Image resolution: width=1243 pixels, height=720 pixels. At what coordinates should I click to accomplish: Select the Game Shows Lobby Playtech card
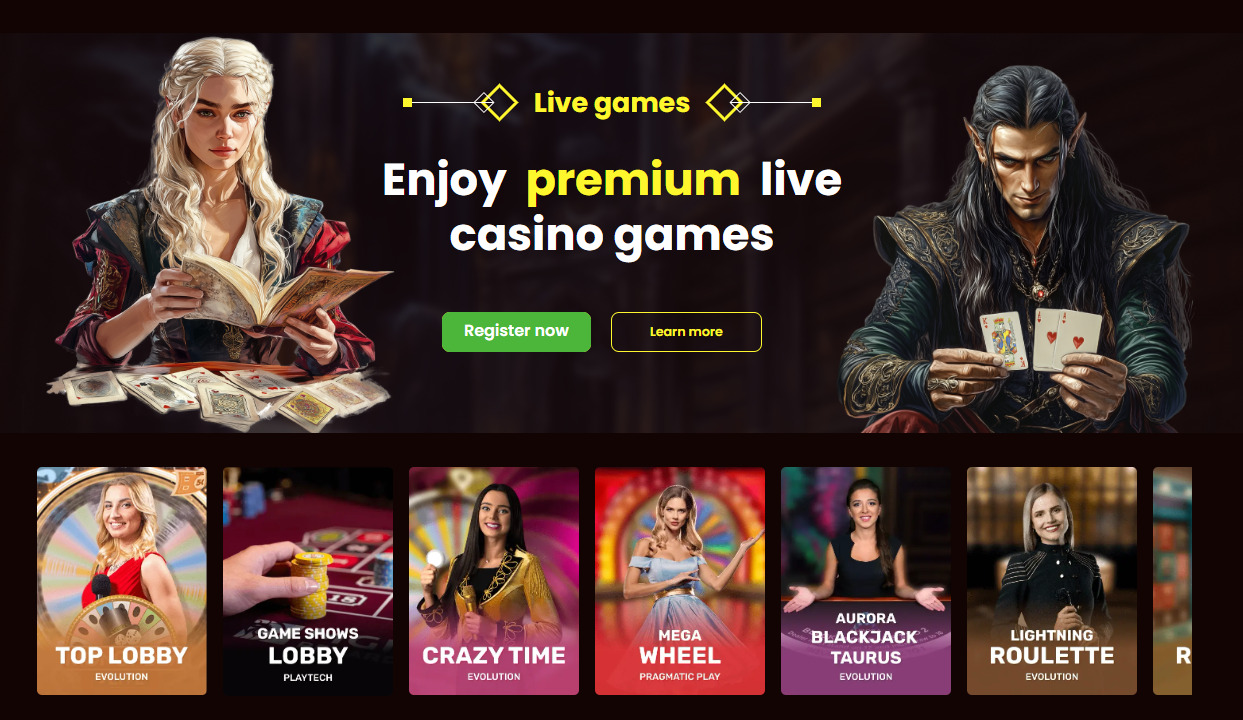click(x=308, y=581)
